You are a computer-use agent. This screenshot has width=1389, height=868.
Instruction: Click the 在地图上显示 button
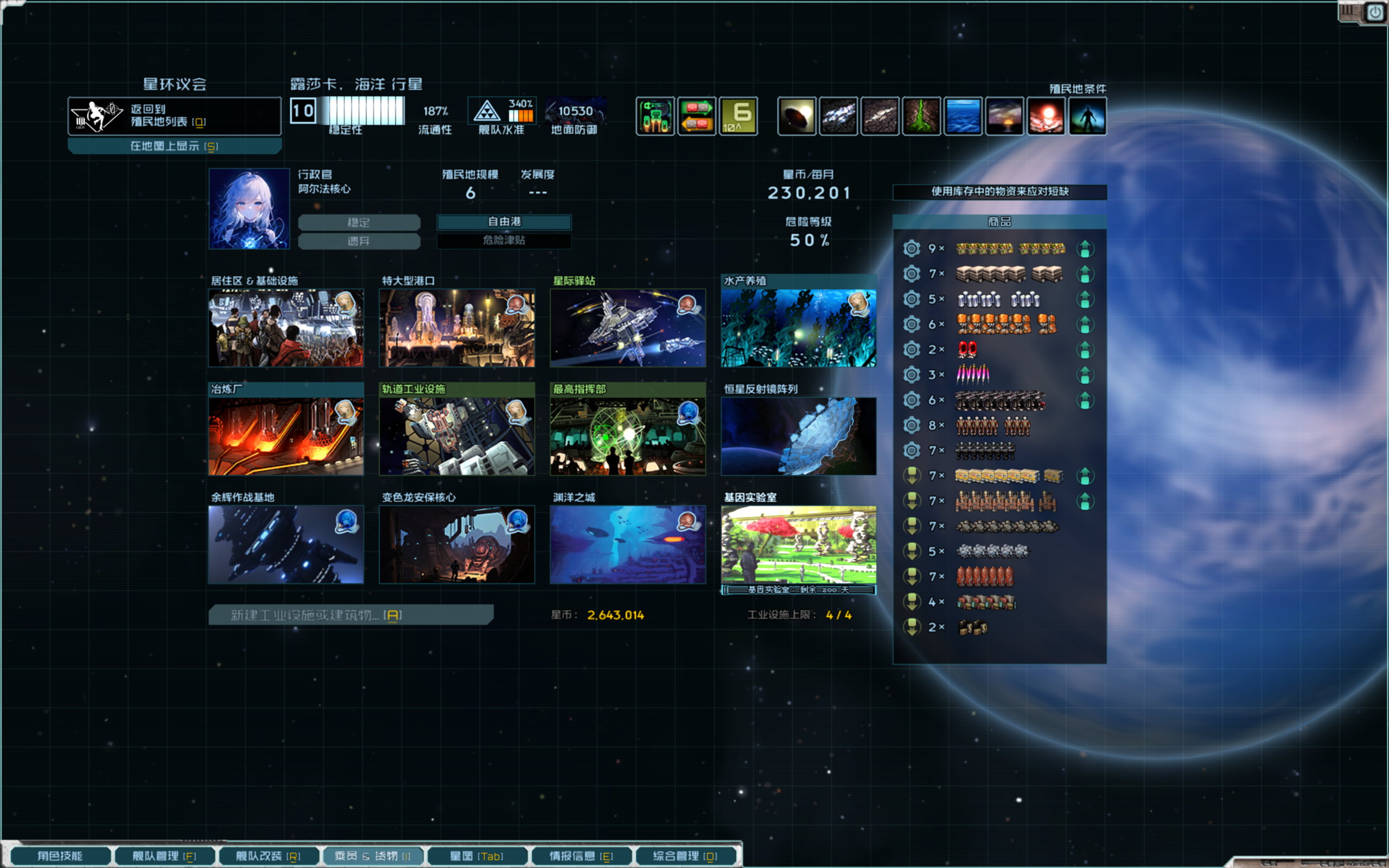[175, 146]
